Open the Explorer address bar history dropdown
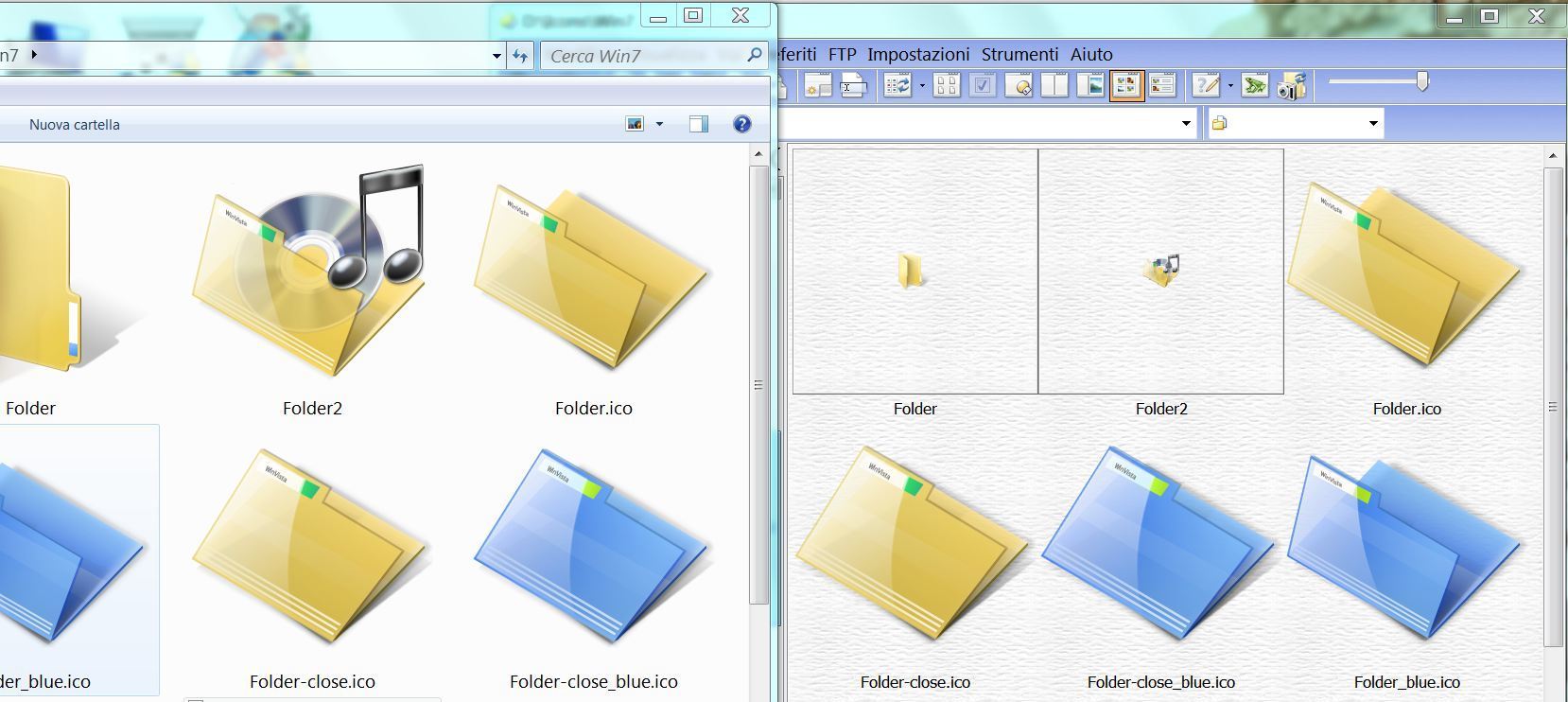 pyautogui.click(x=497, y=56)
